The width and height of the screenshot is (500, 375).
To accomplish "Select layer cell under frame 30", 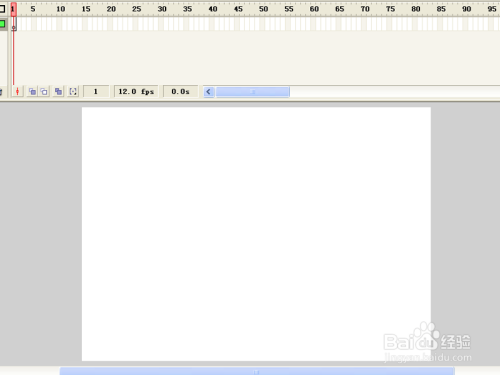I will tap(162, 24).
